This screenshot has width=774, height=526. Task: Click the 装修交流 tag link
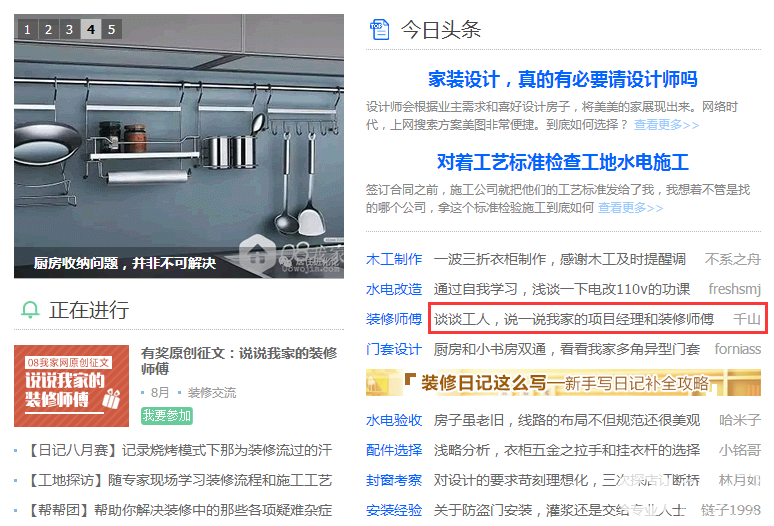coord(212,393)
